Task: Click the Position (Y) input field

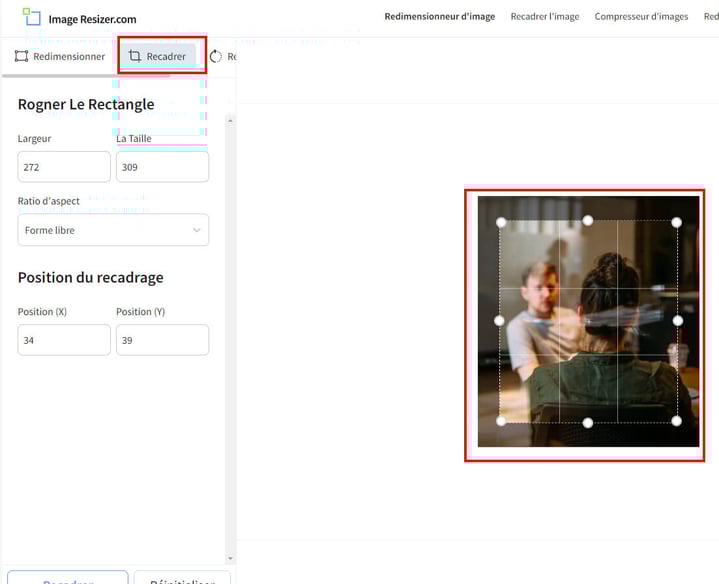Action: tap(162, 340)
